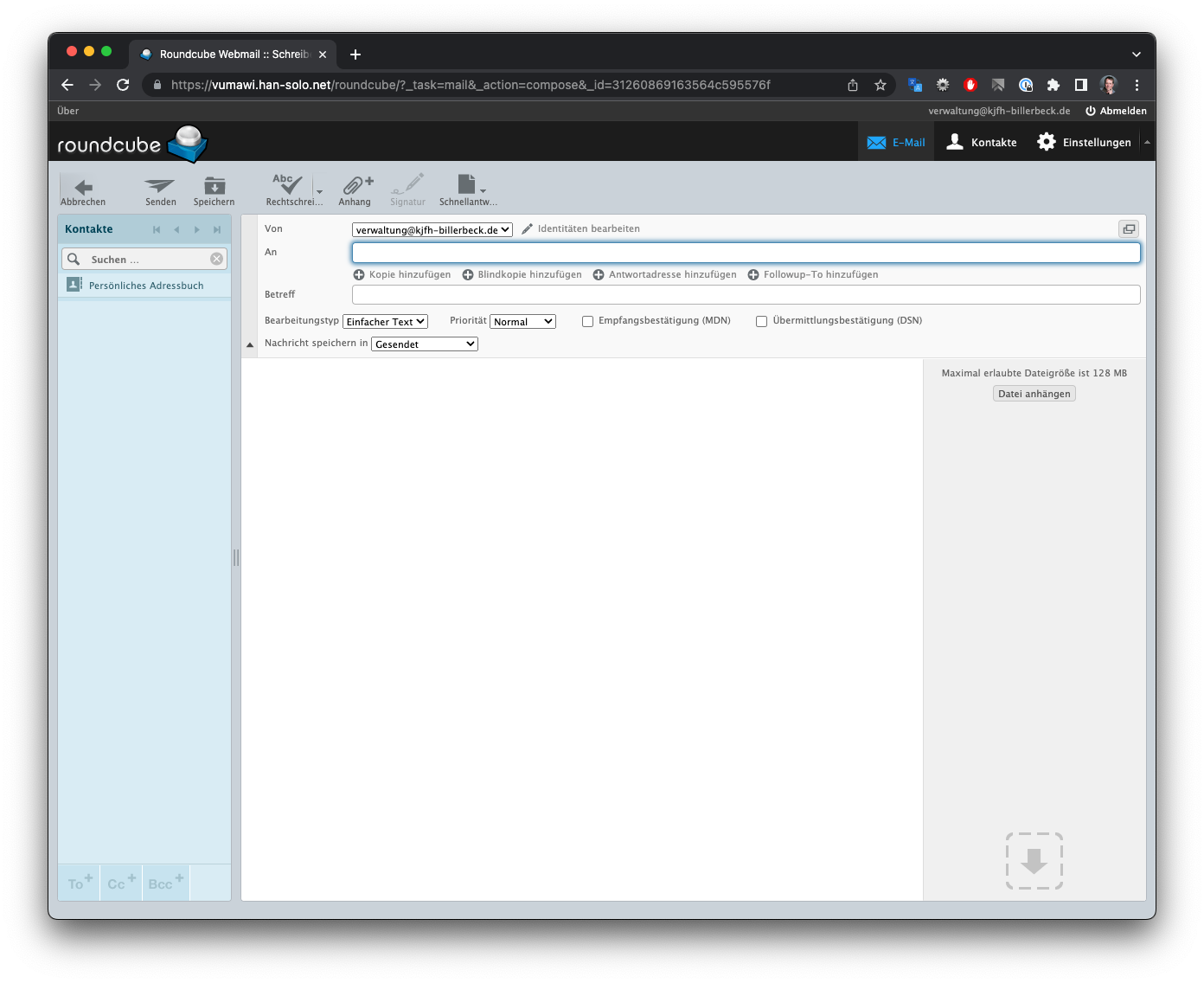Click Kopie hinzufügen link

click(402, 275)
